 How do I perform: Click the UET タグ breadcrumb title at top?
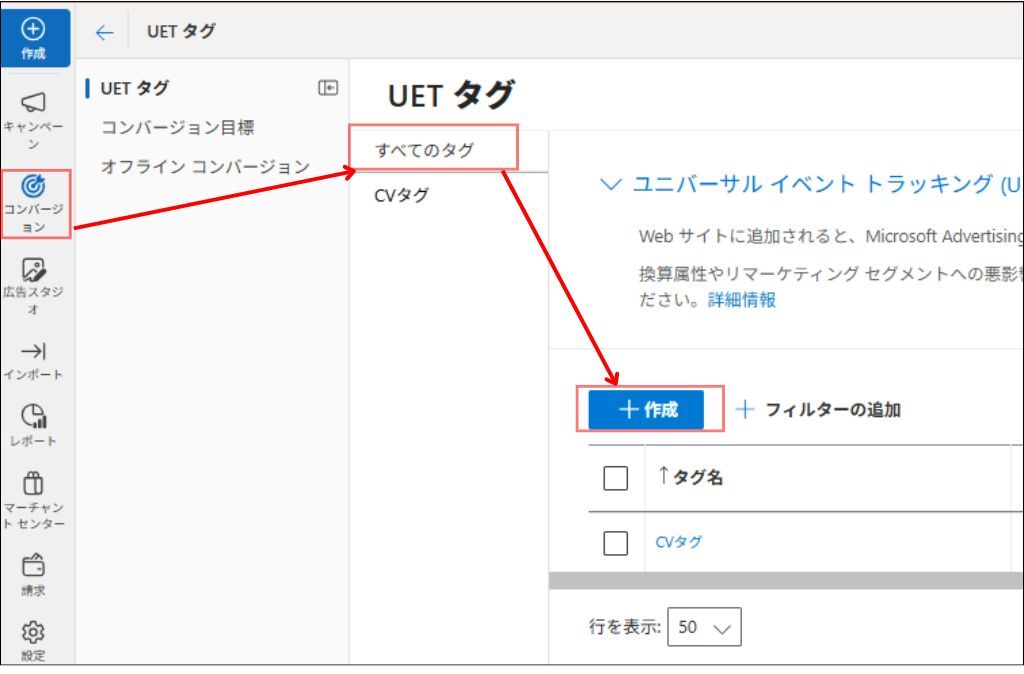coord(181,31)
